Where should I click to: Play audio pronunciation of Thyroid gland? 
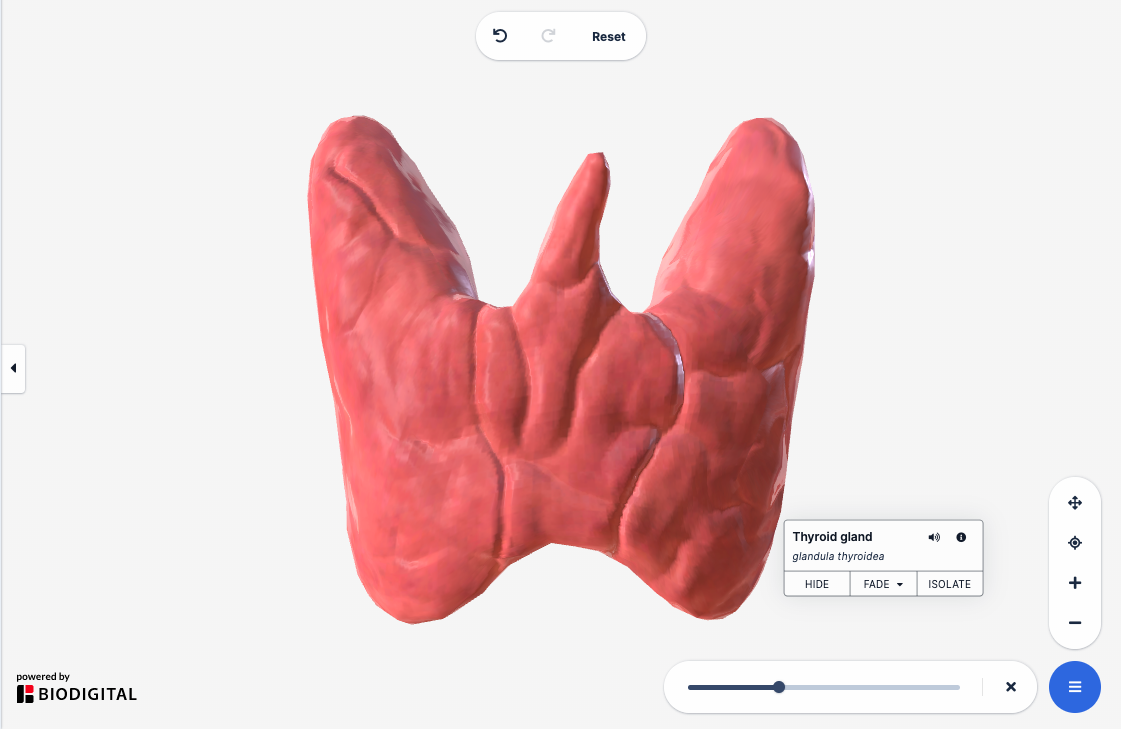pyautogui.click(x=934, y=537)
